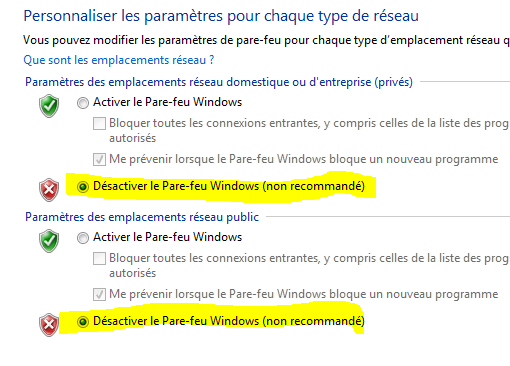Click highlighted Désactiver label text for private networks
This screenshot has height=366, width=510.
(229, 186)
